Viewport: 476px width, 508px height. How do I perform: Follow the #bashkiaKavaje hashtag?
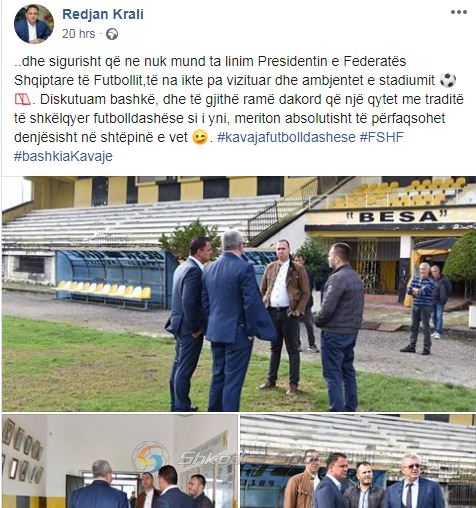point(63,156)
